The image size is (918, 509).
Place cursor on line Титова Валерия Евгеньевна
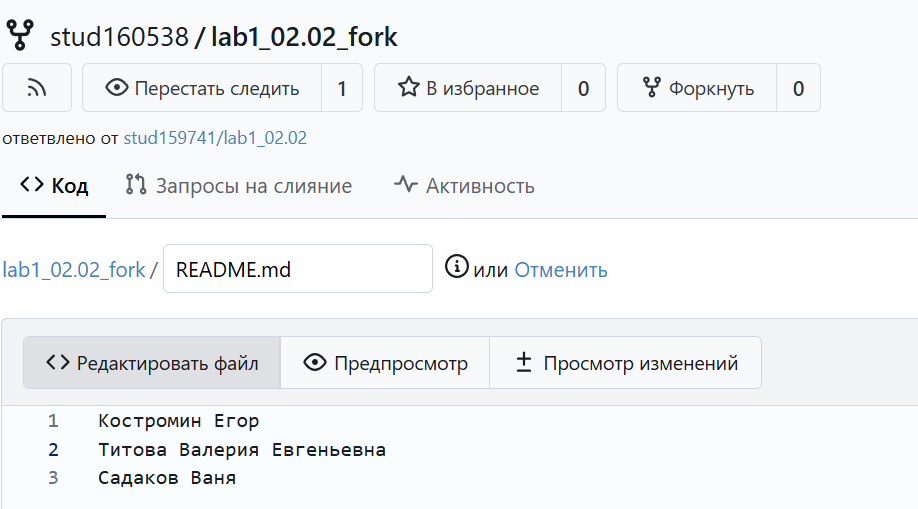coord(242,450)
